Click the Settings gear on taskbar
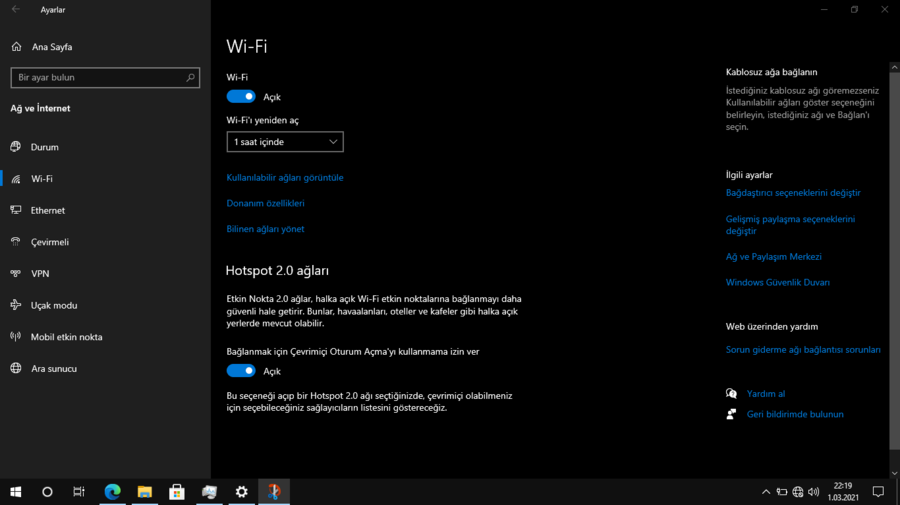The image size is (900, 505). [242, 492]
